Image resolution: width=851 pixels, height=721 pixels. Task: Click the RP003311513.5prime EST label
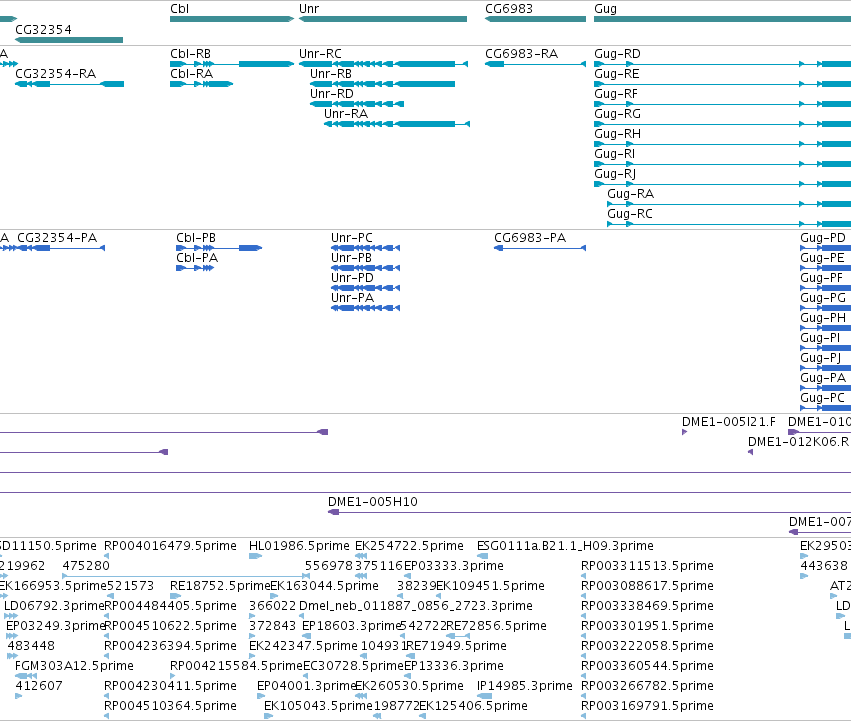tap(647, 566)
